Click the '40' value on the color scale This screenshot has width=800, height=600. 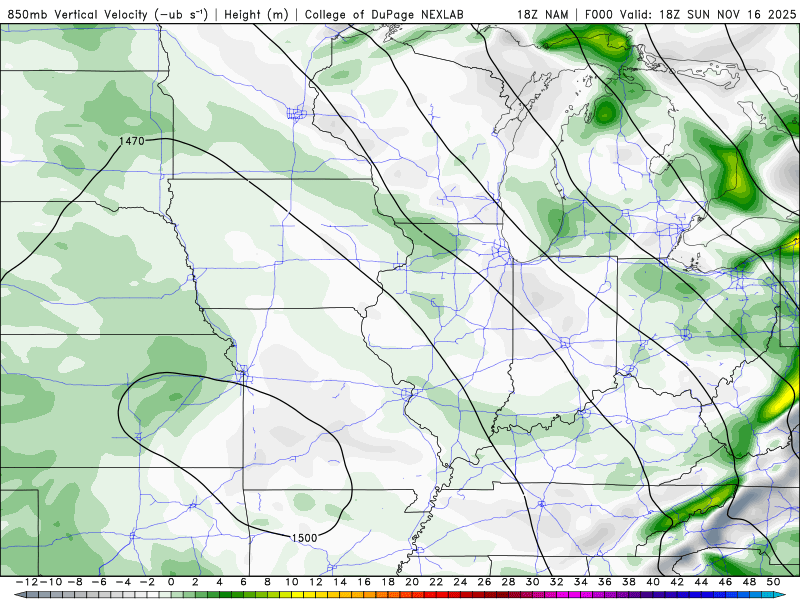tap(653, 582)
